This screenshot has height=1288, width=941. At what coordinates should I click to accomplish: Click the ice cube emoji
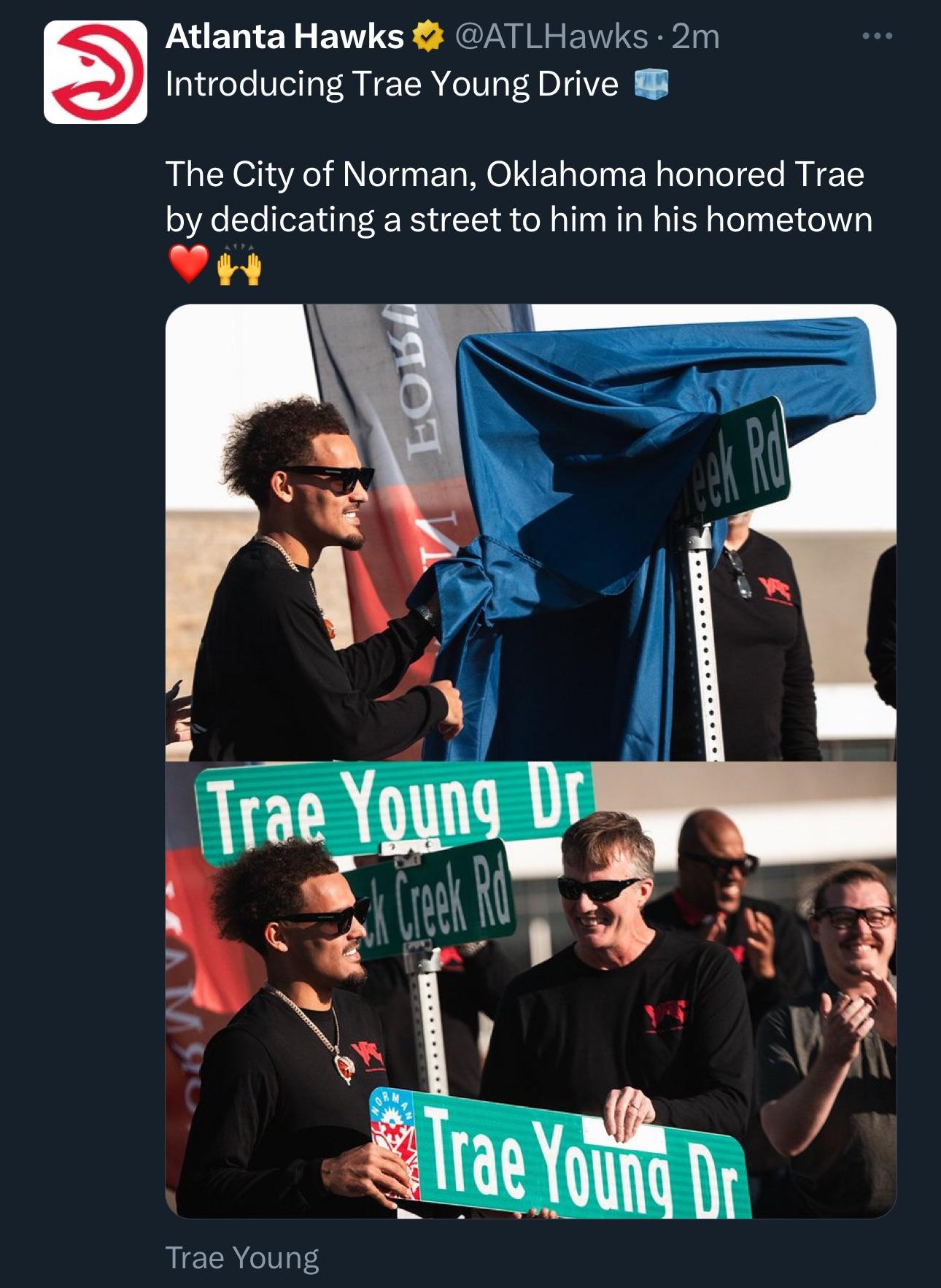click(x=651, y=84)
